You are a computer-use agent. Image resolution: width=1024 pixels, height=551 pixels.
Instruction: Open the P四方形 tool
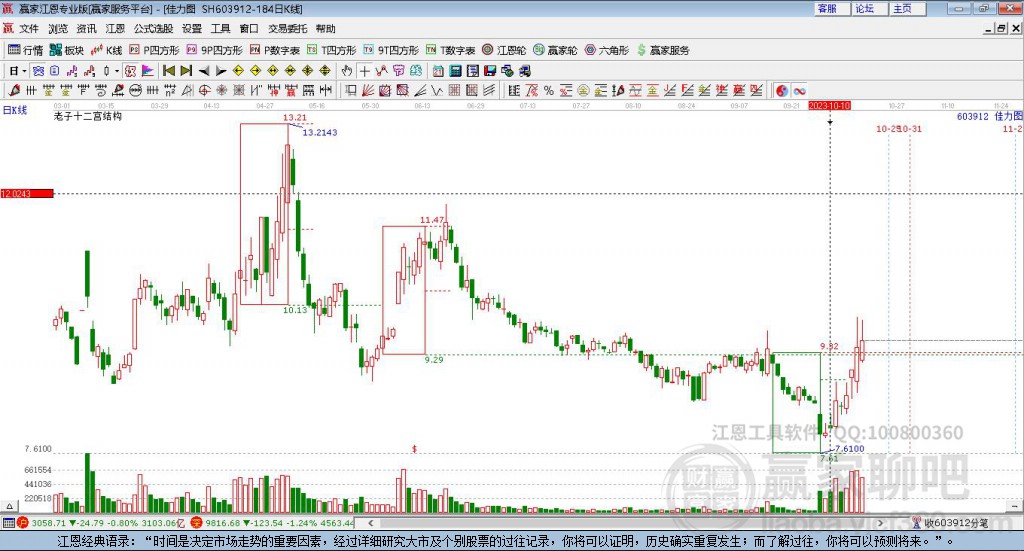click(154, 50)
